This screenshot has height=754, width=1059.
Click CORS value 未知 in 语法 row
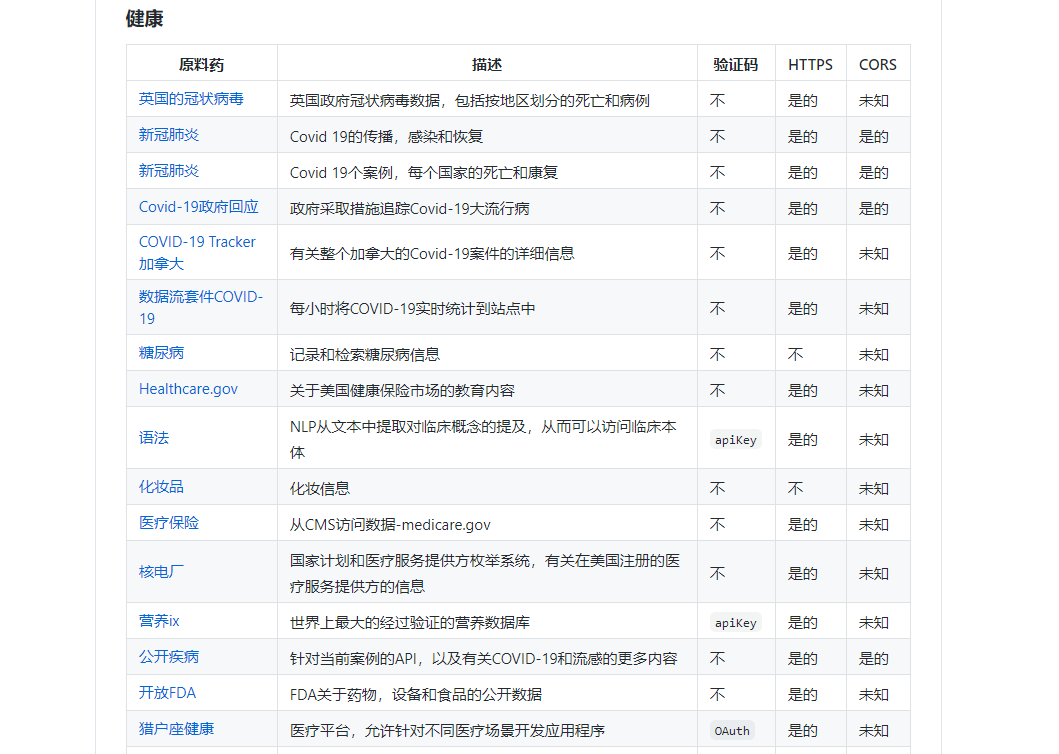coord(874,440)
